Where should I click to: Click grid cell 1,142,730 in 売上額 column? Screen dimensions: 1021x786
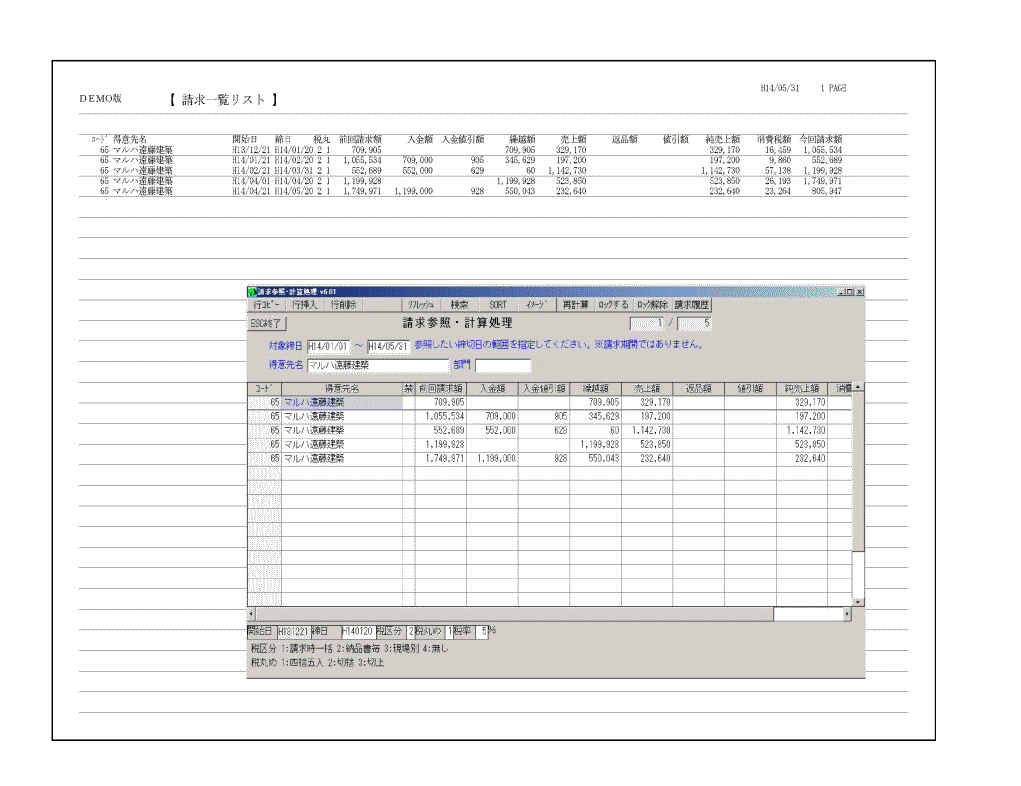click(x=647, y=430)
